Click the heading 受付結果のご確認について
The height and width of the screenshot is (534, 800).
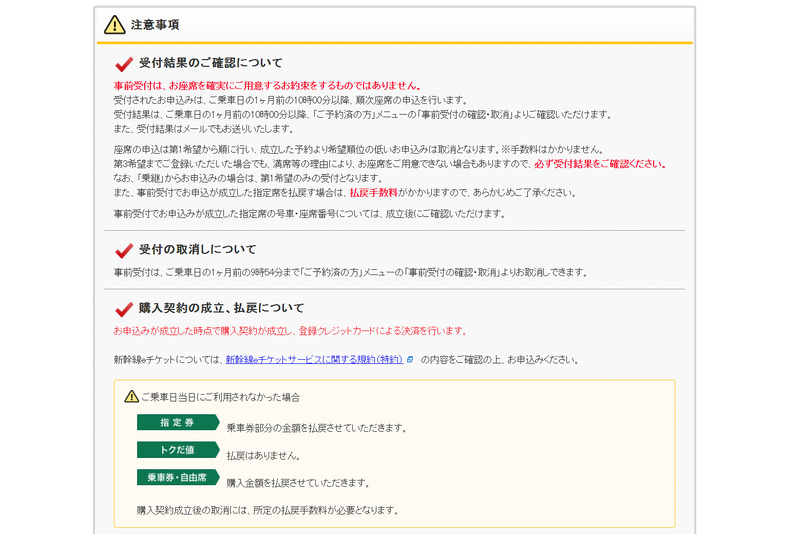click(211, 63)
